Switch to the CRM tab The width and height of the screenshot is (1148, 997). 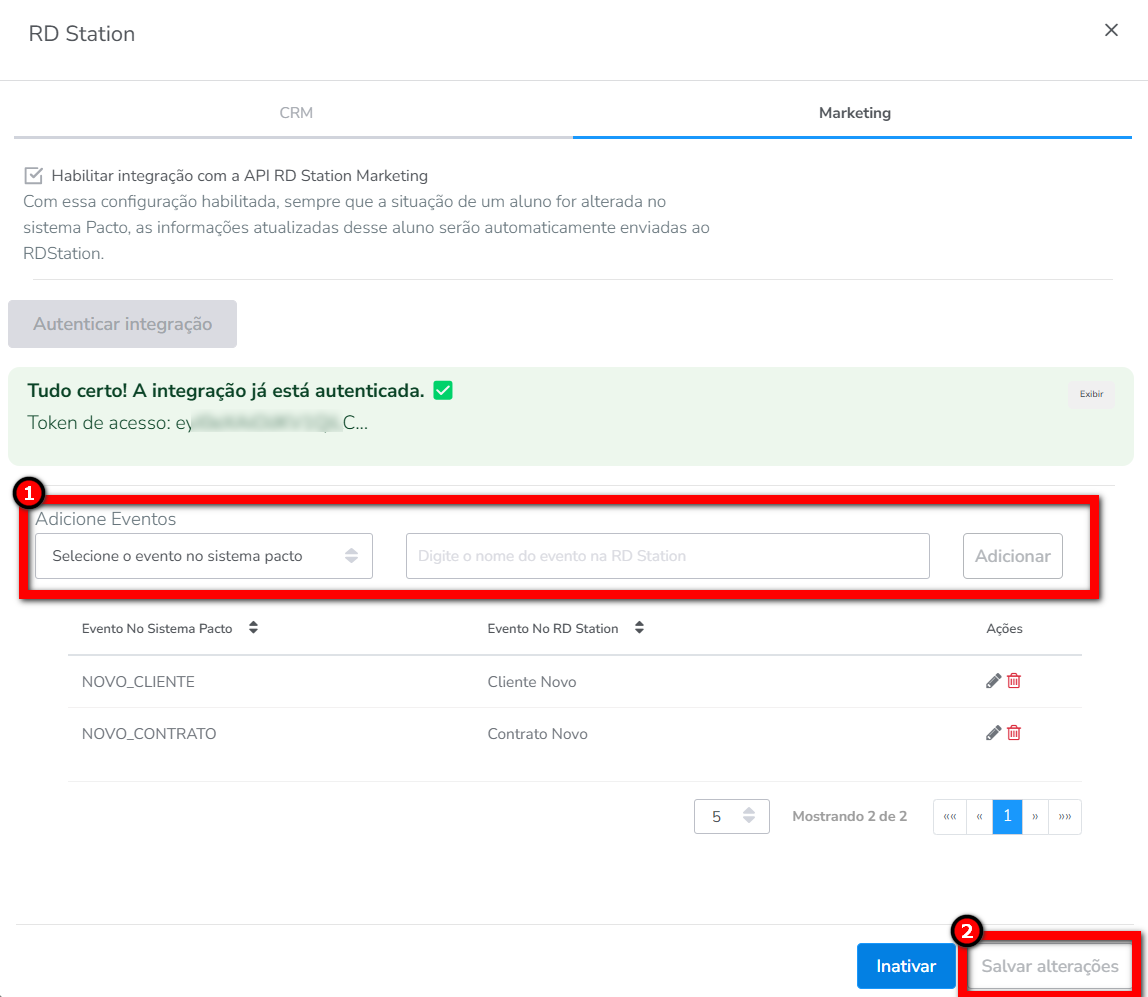click(296, 113)
